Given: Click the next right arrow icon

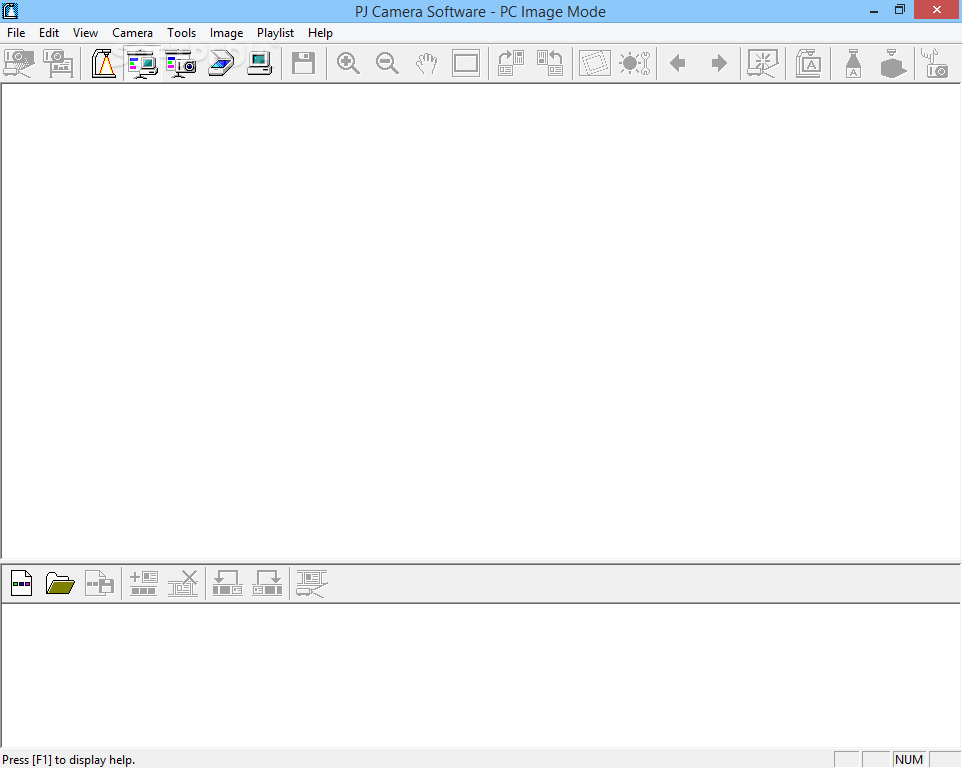Looking at the screenshot, I should [x=718, y=63].
